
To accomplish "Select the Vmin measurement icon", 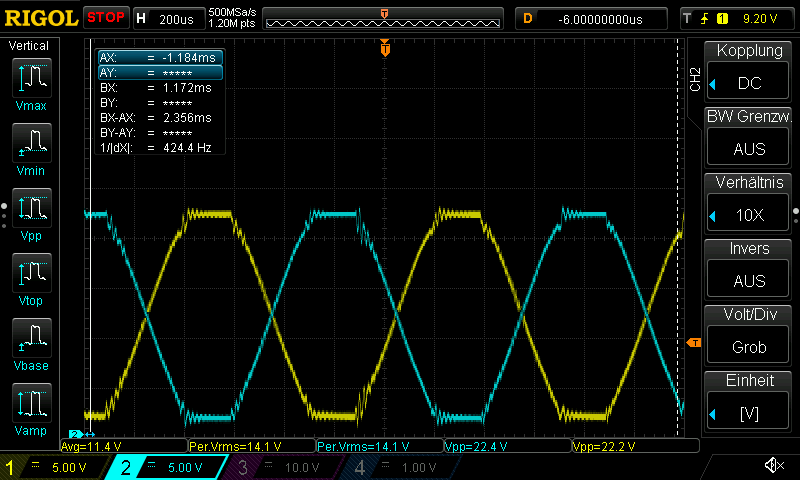I will coord(30,145).
